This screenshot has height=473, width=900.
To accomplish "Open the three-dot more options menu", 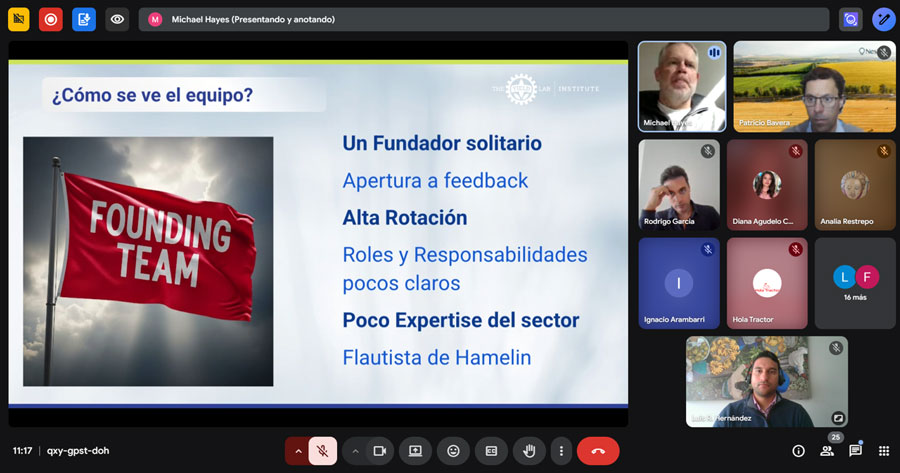I will 562,451.
